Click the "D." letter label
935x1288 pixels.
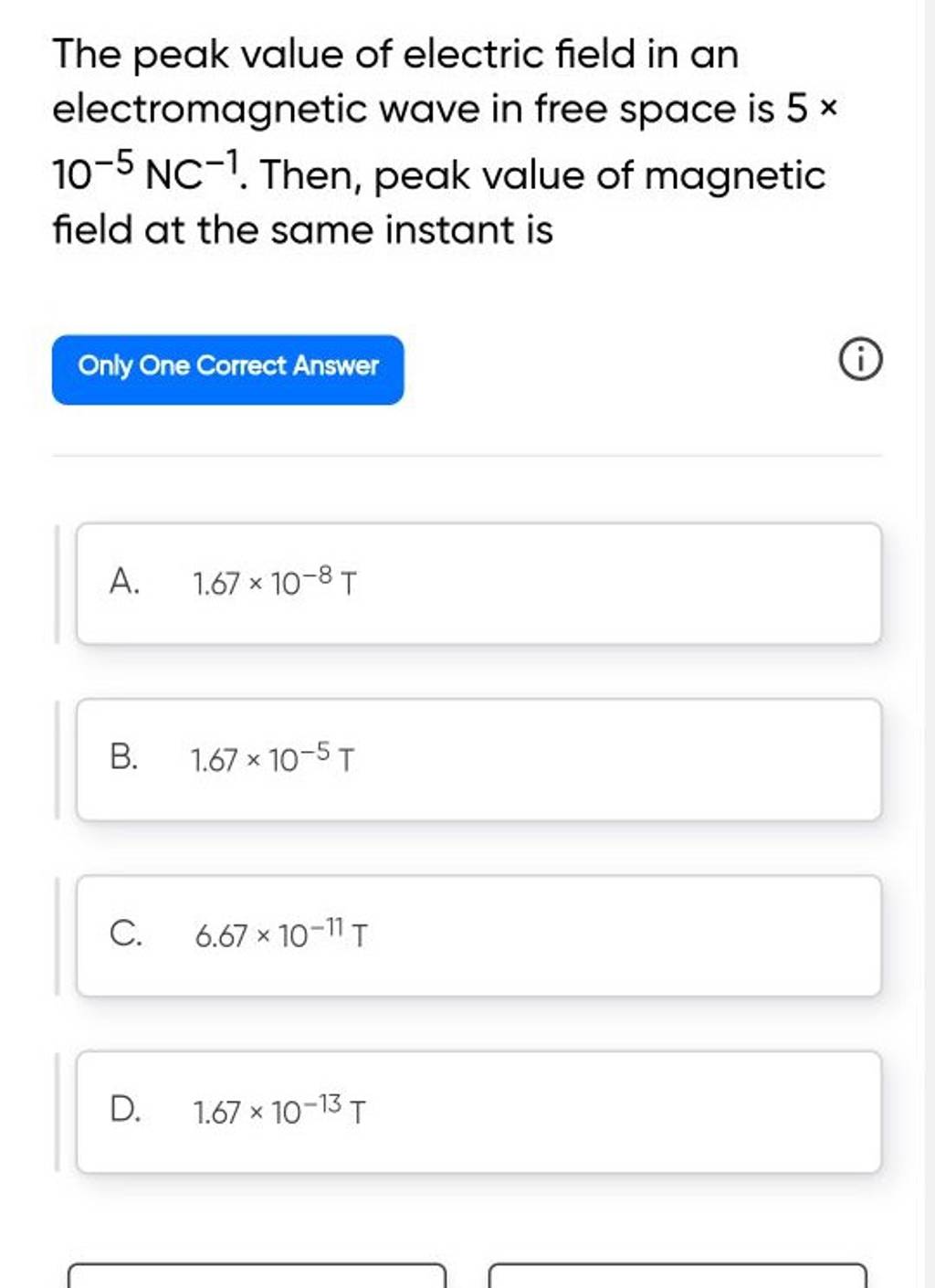pos(124,1111)
